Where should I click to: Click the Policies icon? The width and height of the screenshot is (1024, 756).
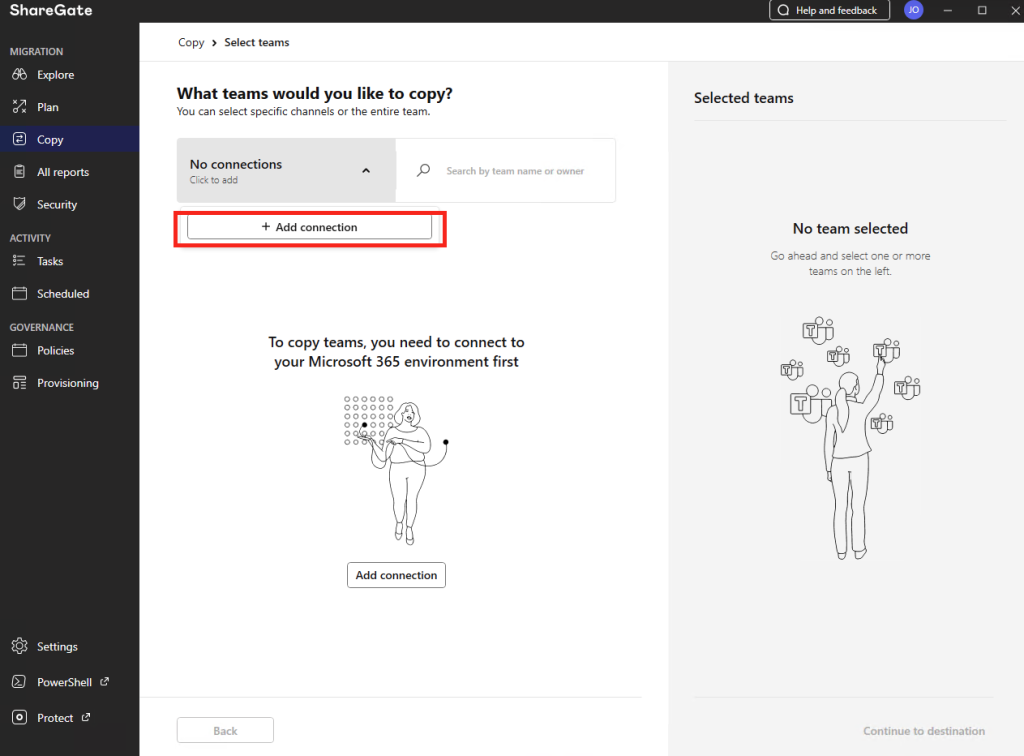[x=20, y=350]
